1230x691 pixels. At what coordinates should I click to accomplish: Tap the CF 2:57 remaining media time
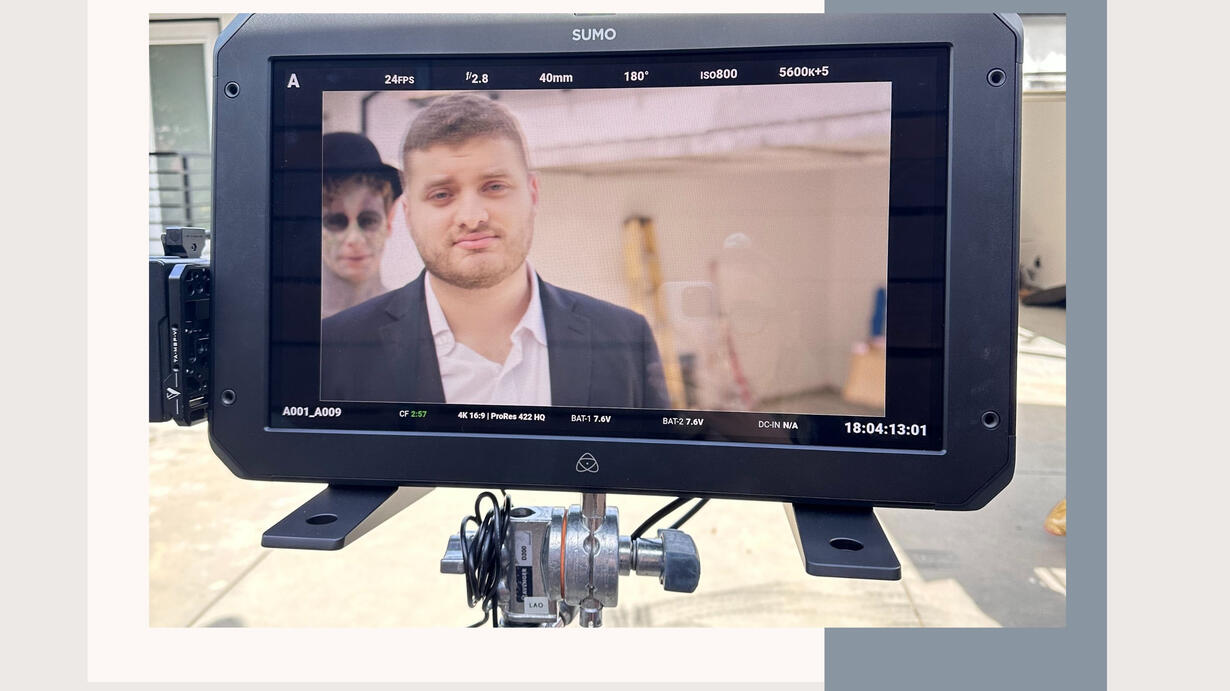click(413, 414)
